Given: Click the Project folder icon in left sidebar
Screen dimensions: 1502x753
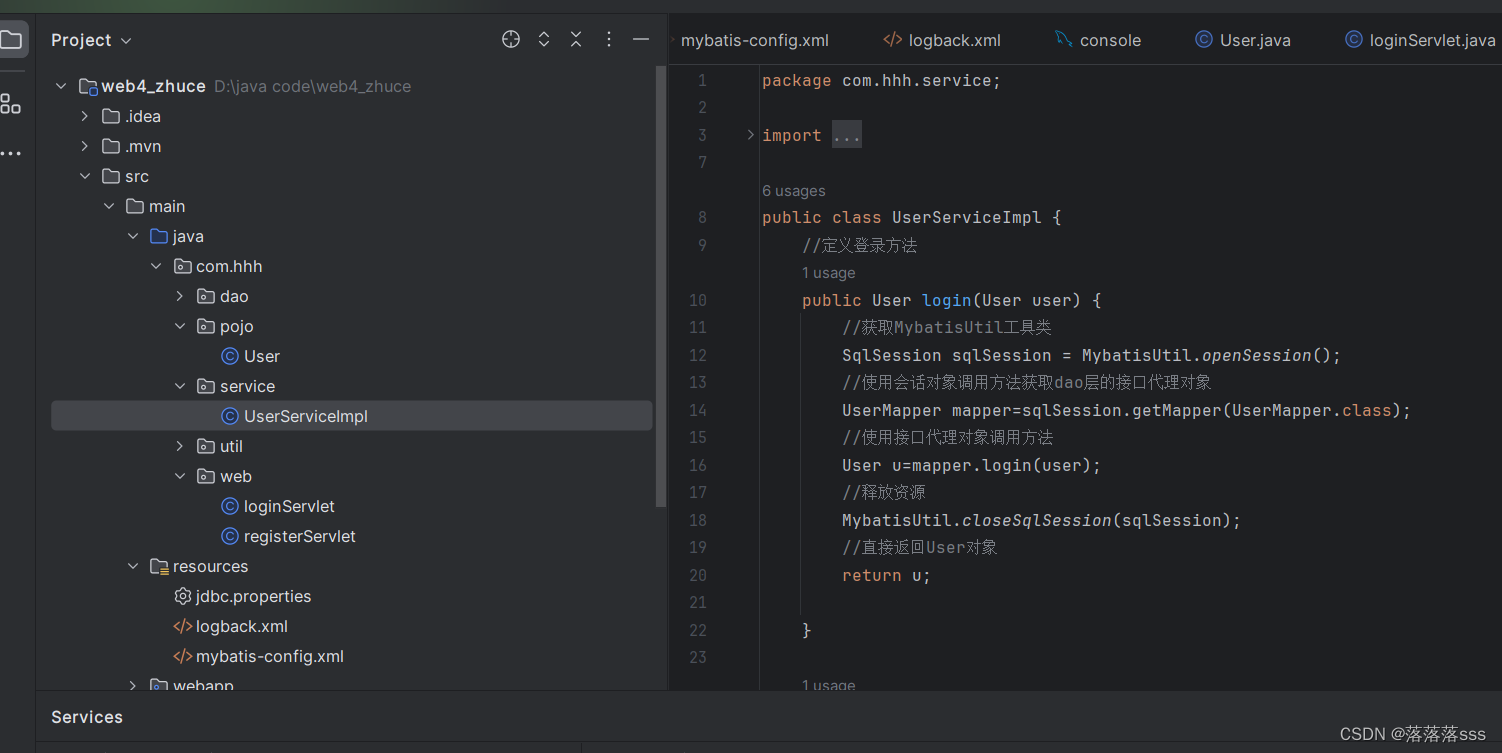Looking at the screenshot, I should coord(14,38).
